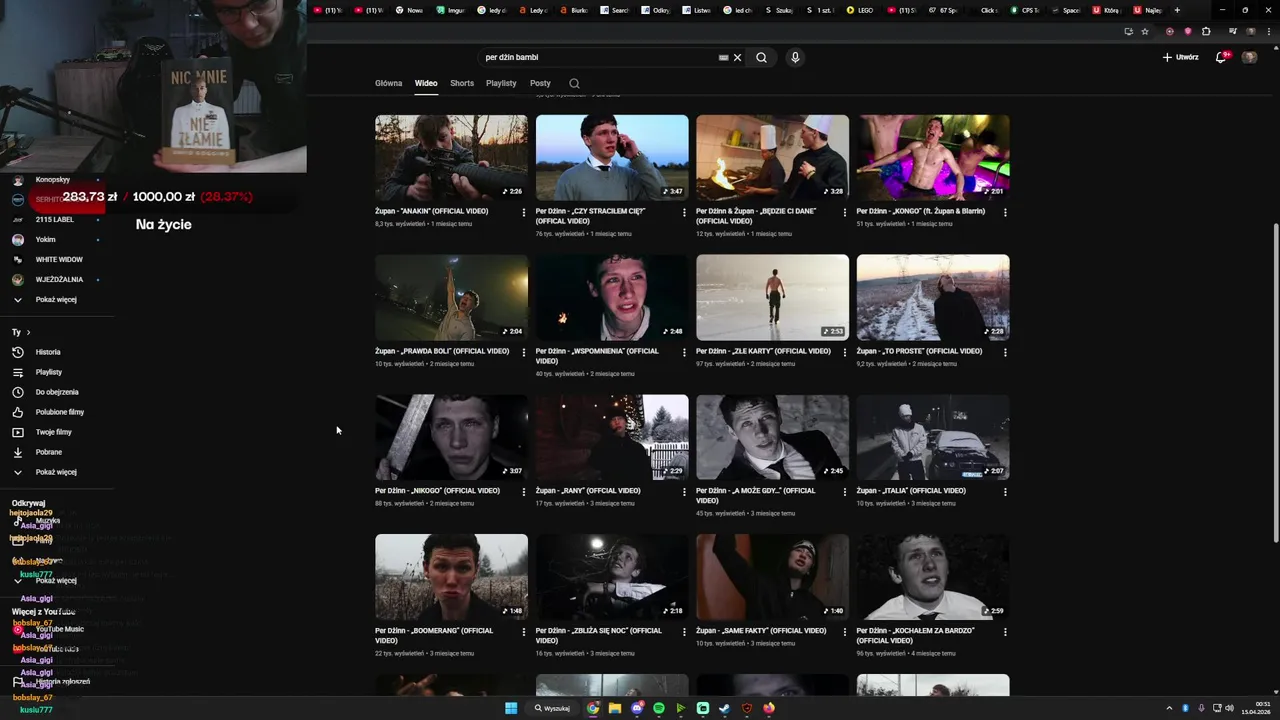The image size is (1280, 720).
Task: Open the browser extensions puzzle icon
Action: click(x=1206, y=31)
